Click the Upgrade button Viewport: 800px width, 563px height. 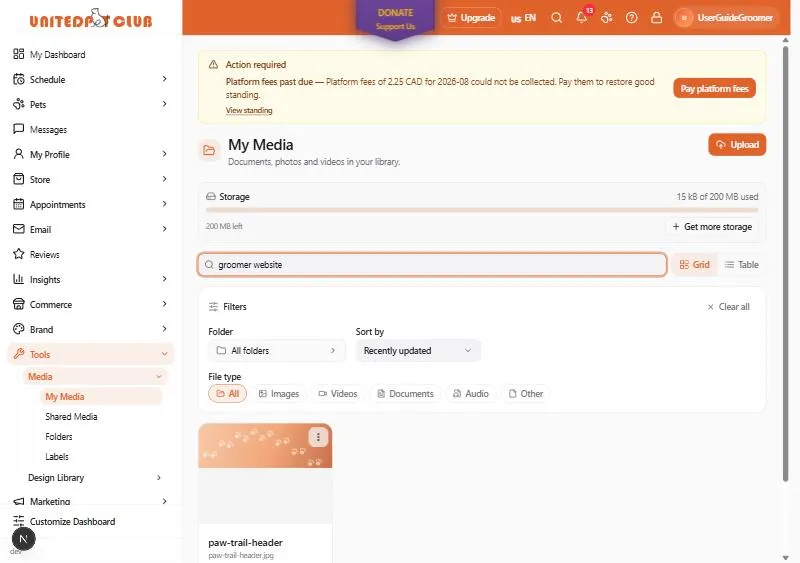[x=471, y=18]
